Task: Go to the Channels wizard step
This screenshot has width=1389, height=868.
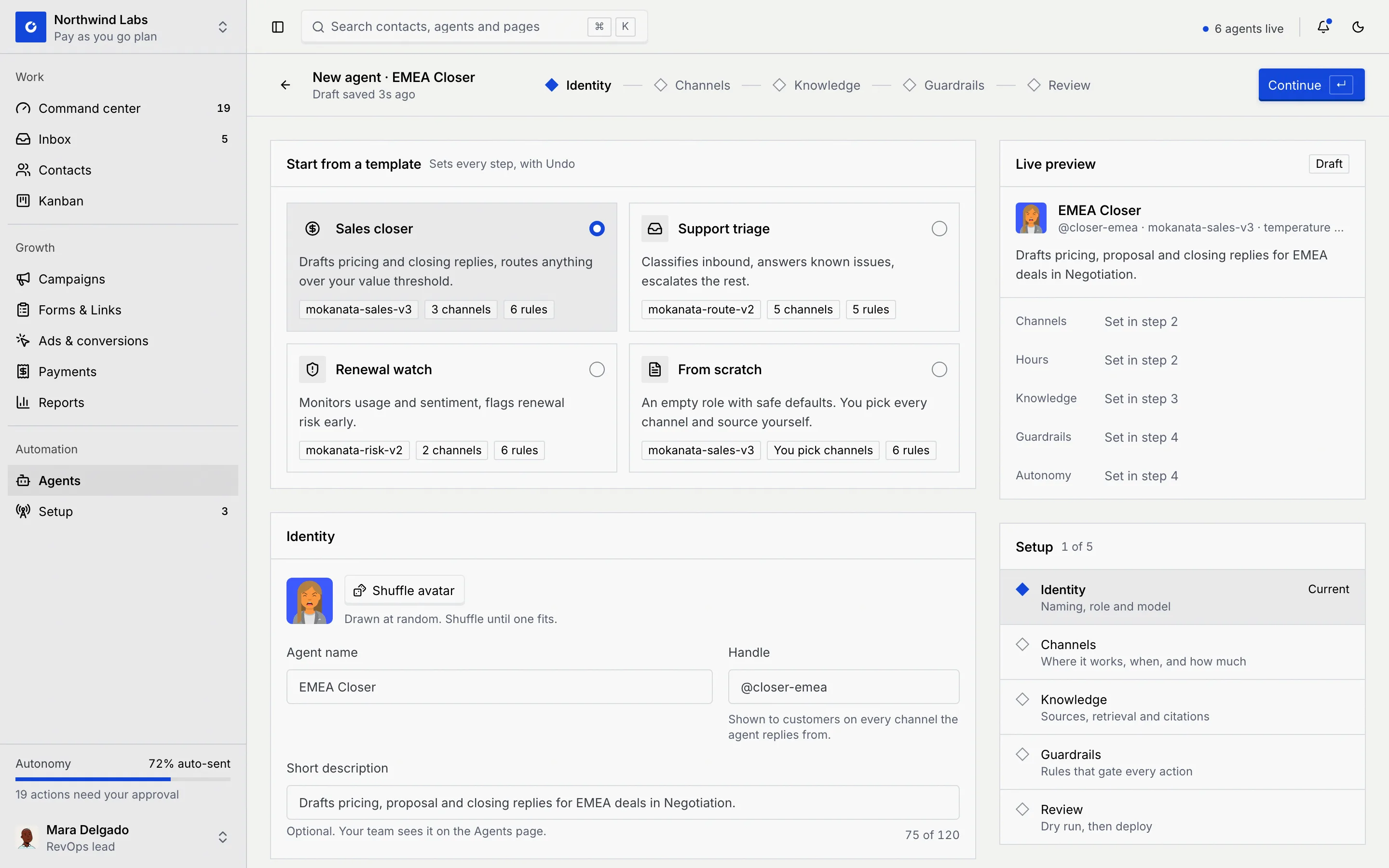Action: tap(692, 85)
